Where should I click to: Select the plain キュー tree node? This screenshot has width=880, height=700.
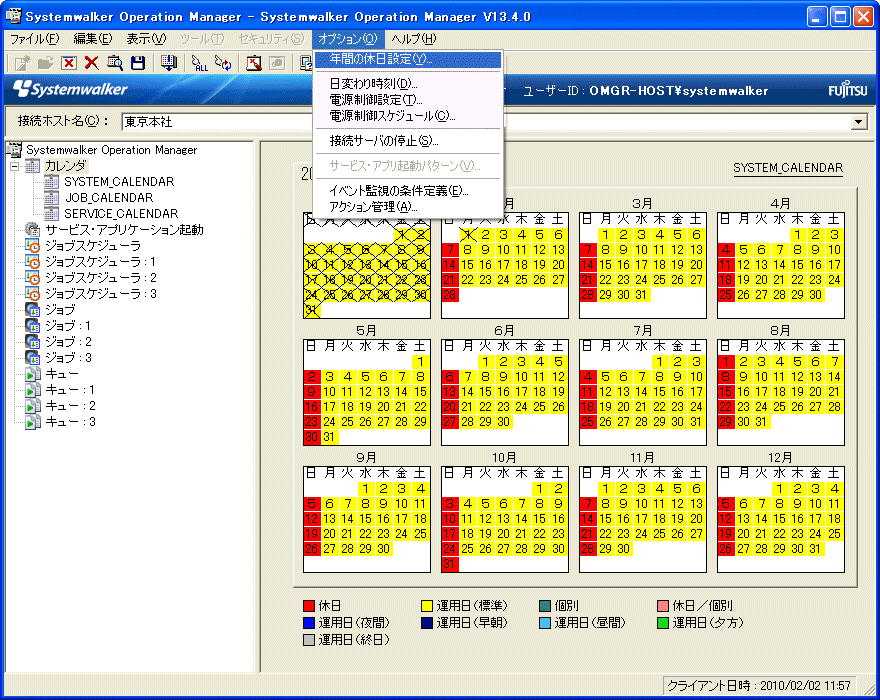coord(62,374)
